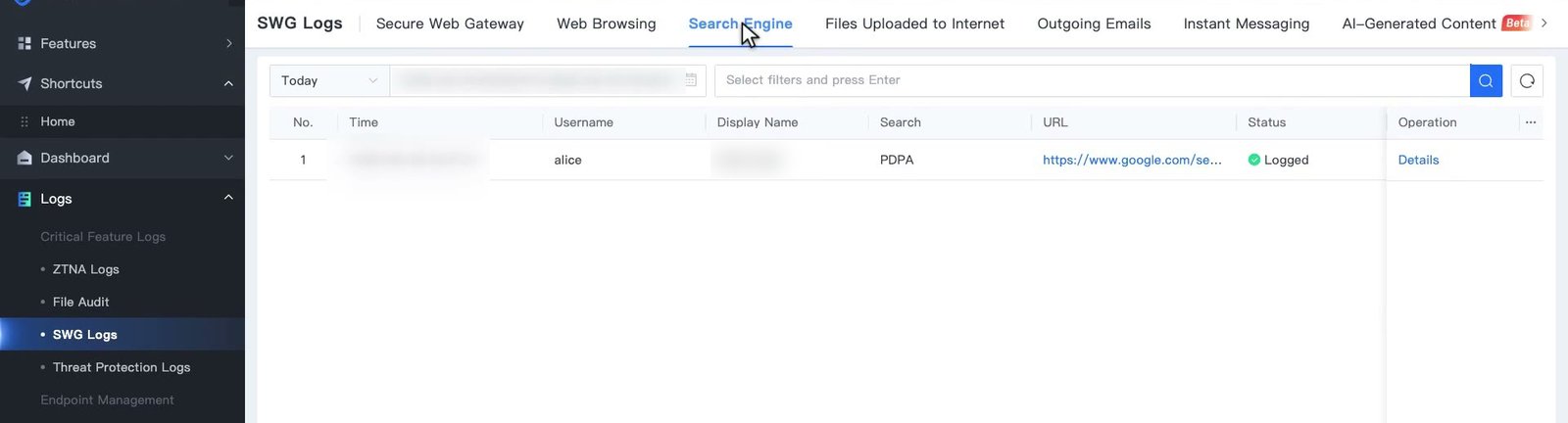Click the Username column header
Image resolution: width=1568 pixels, height=423 pixels.
(583, 122)
